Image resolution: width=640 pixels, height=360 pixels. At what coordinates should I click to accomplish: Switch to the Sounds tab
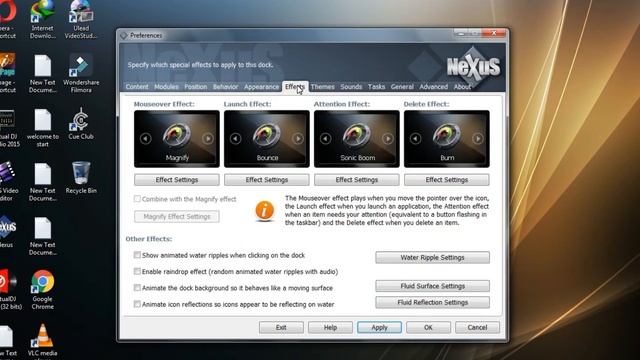[351, 87]
